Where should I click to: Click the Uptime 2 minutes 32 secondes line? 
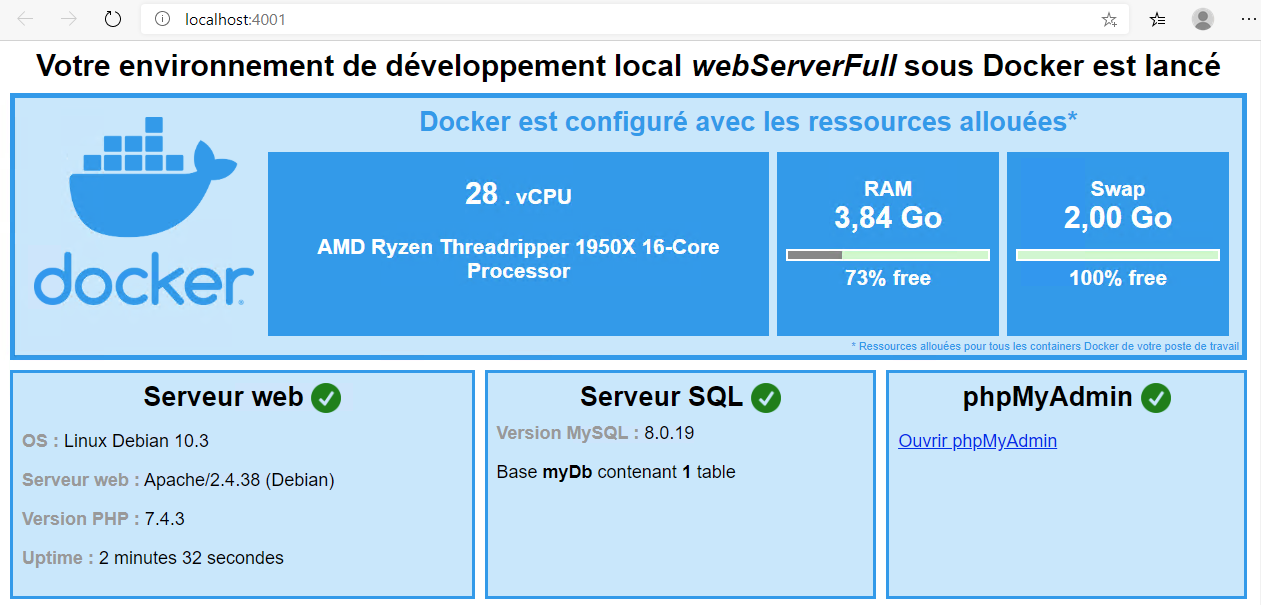pos(153,558)
